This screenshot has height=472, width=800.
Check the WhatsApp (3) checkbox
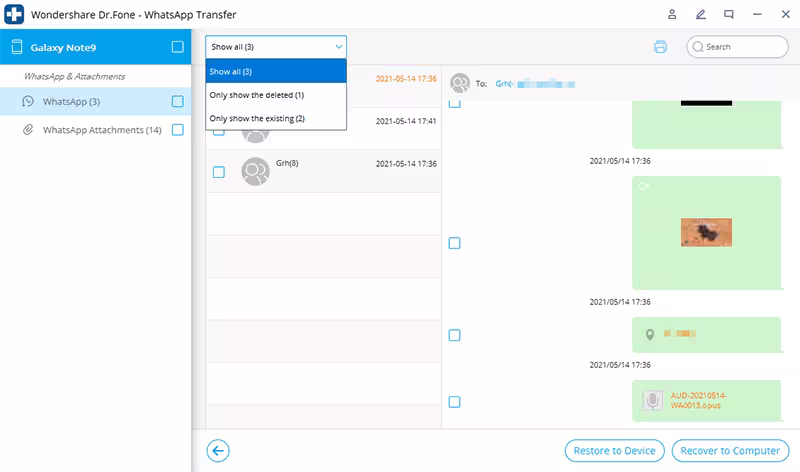click(178, 101)
